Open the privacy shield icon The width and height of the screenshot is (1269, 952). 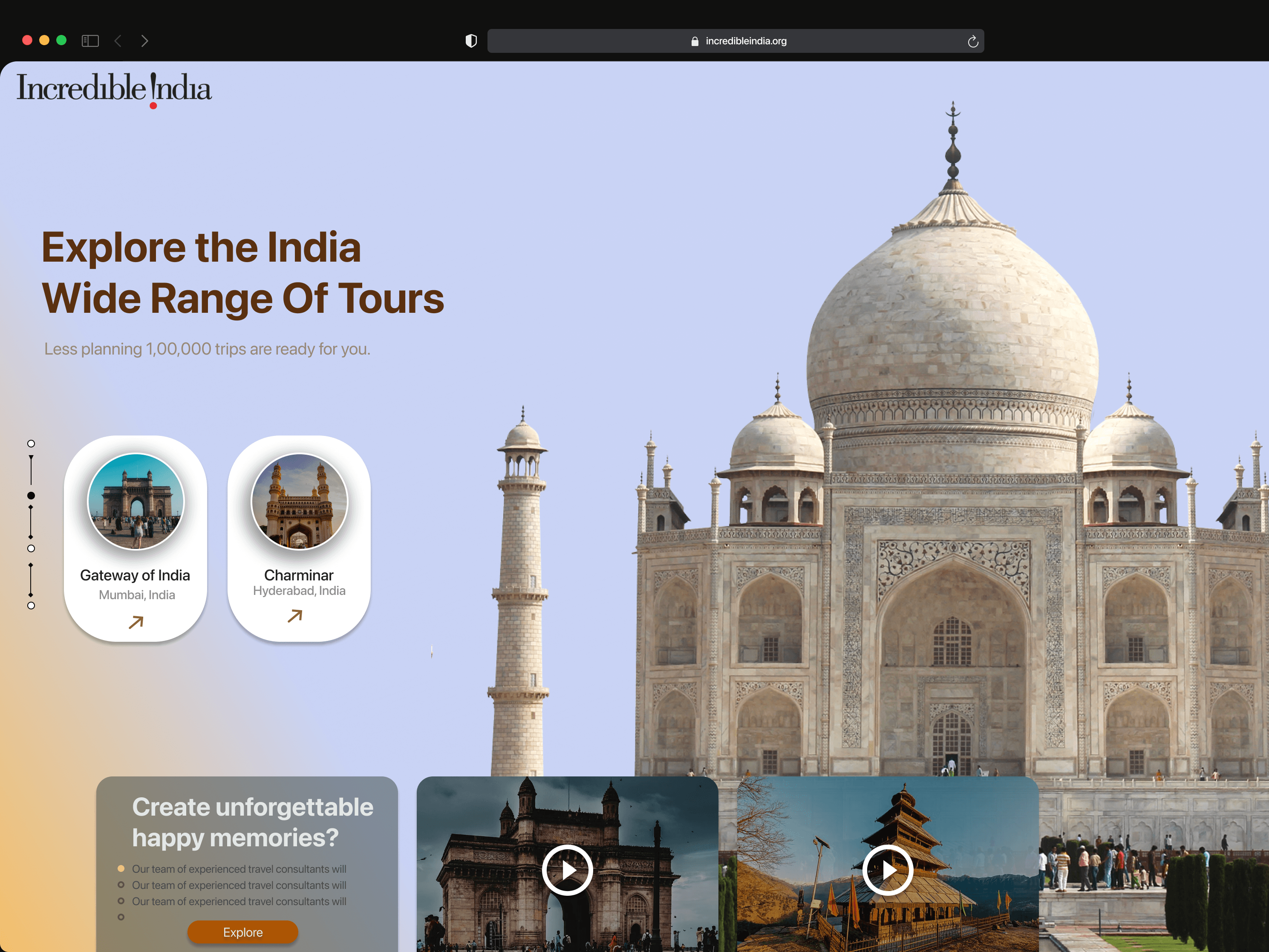471,41
